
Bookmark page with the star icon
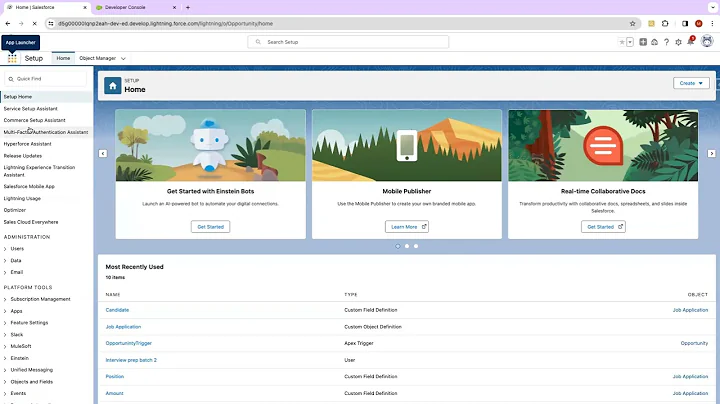[632, 23]
